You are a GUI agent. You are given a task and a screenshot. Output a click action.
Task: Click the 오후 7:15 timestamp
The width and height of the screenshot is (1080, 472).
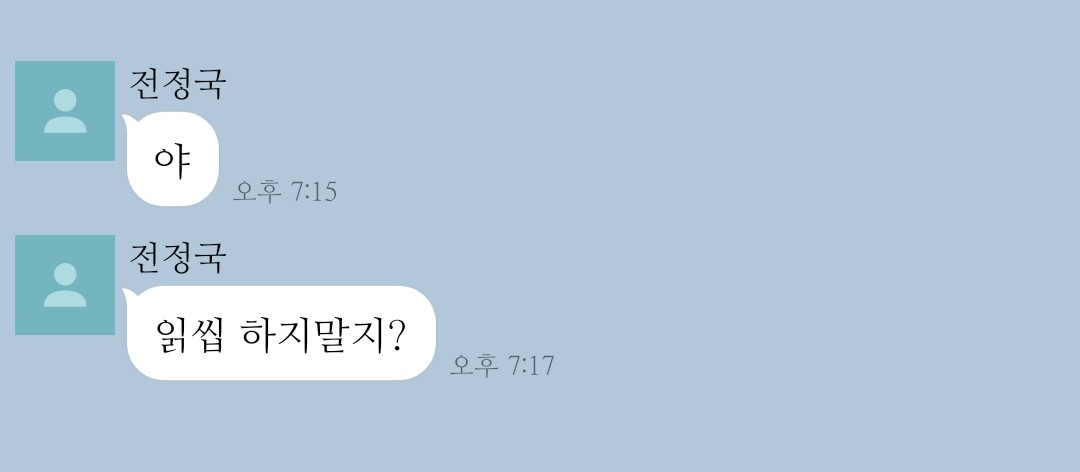pos(284,192)
